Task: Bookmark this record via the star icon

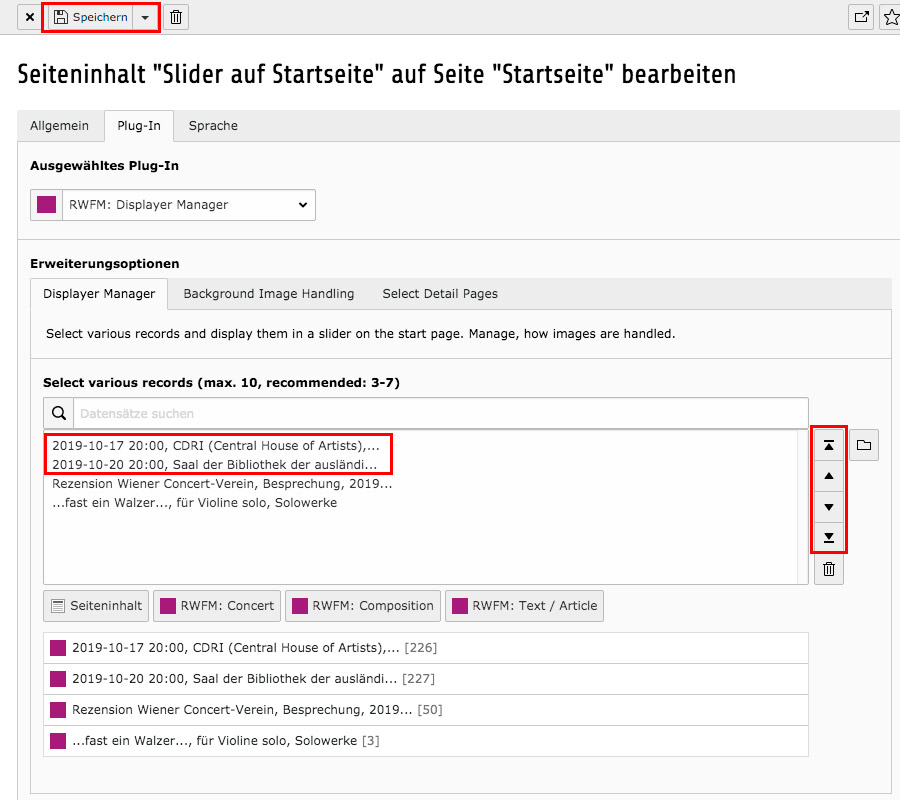Action: [891, 16]
